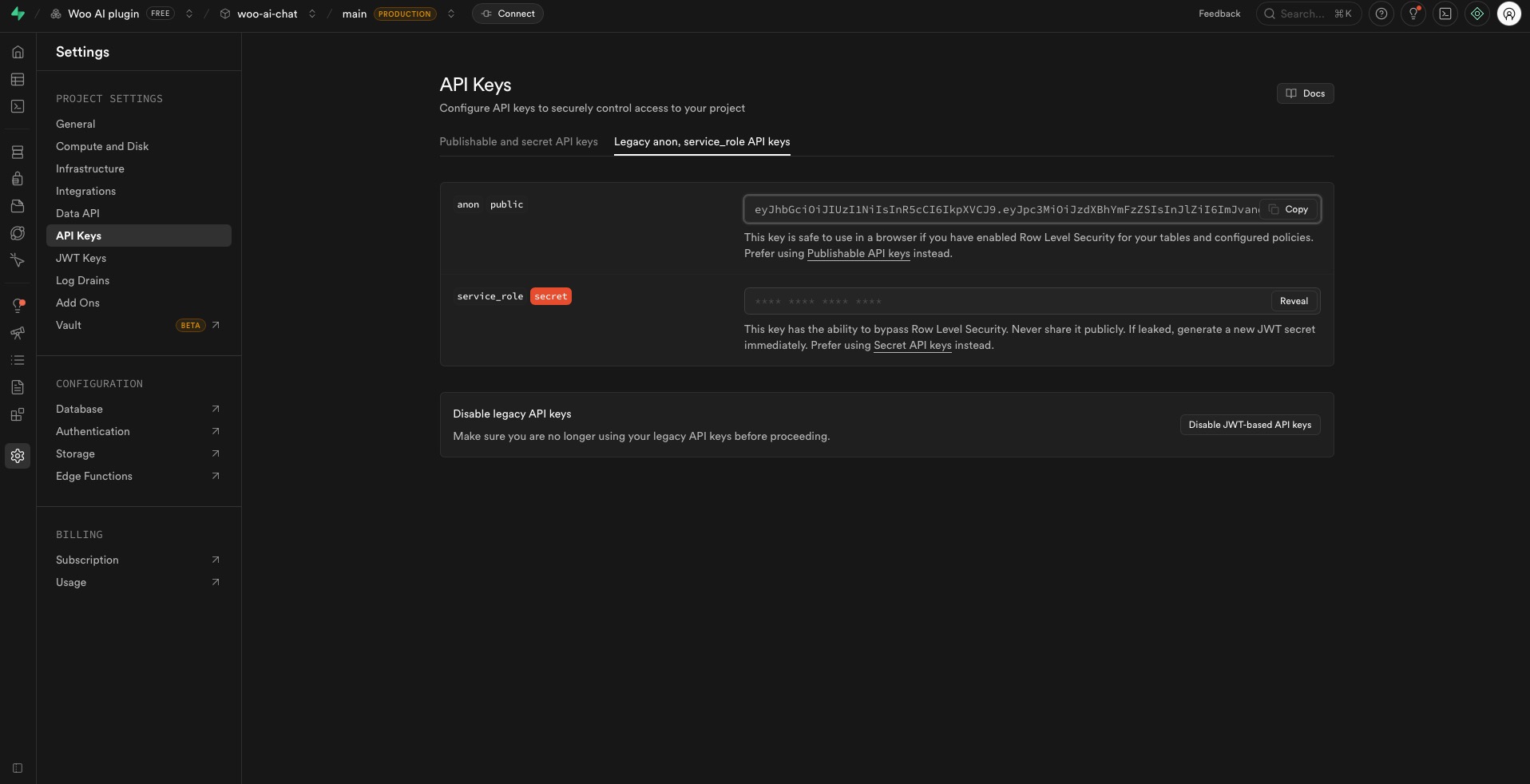
Task: Open the Logs list in sidebar
Action: (17, 360)
